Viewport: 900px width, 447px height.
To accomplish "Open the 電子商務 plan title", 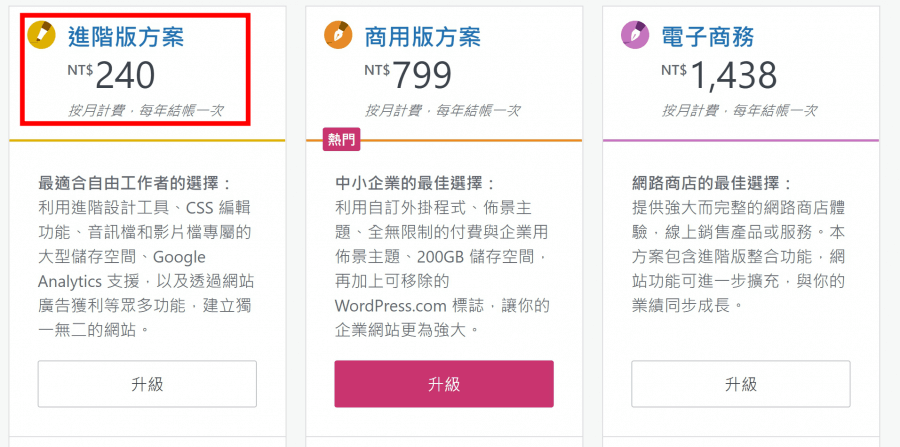I will [708, 37].
